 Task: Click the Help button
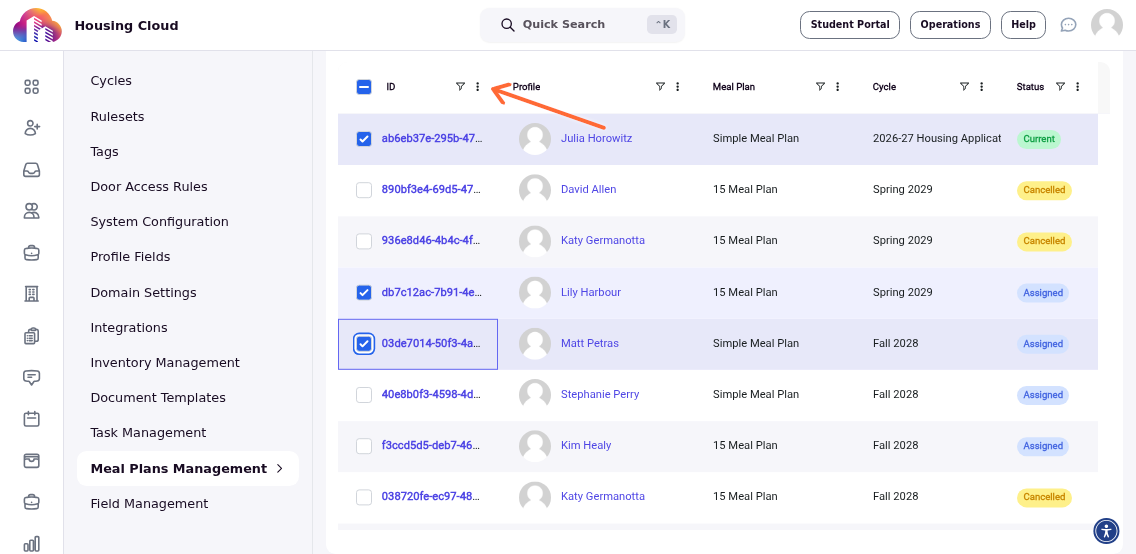tap(1023, 25)
